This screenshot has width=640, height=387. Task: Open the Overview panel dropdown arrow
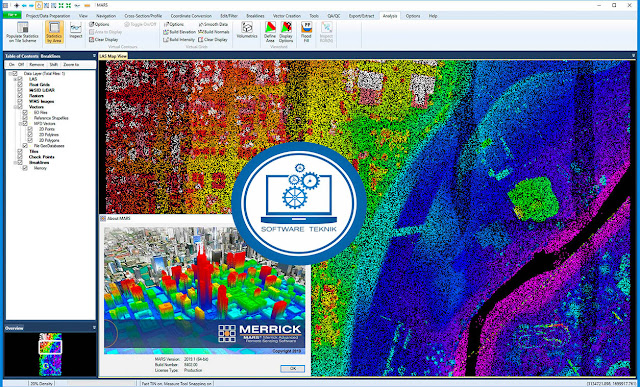(94, 328)
